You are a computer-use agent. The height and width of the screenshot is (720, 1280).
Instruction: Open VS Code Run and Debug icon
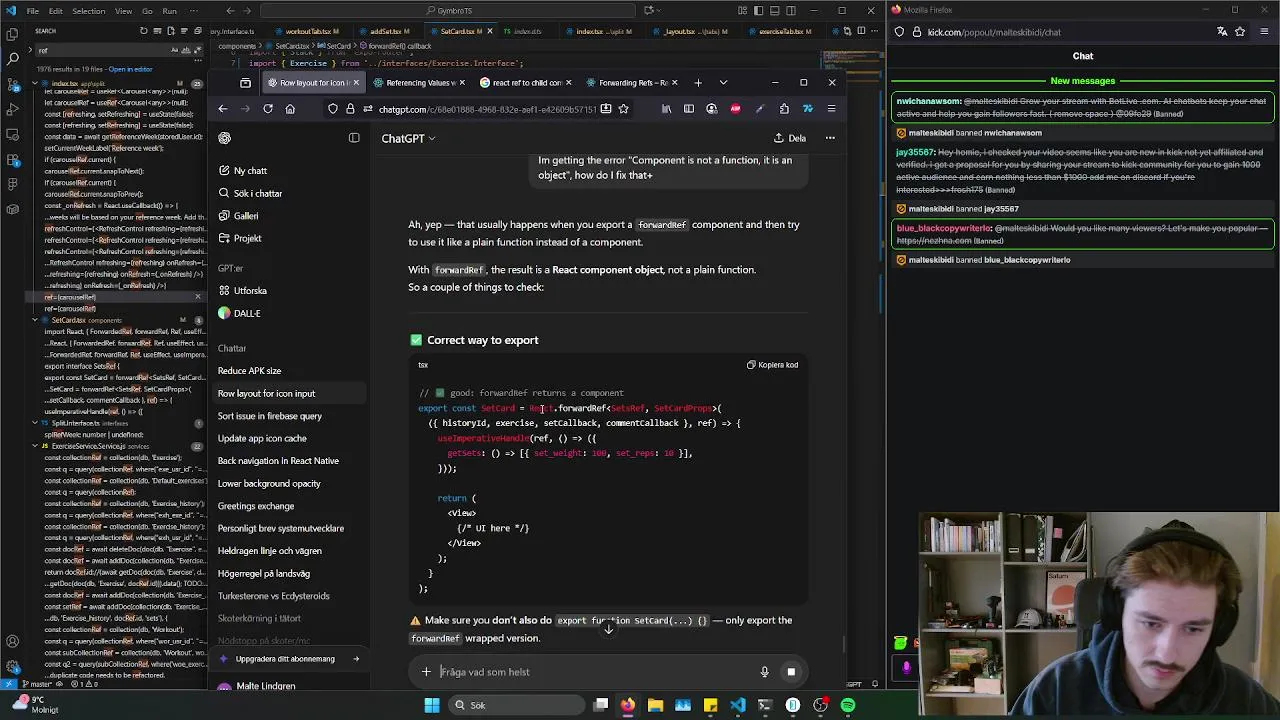pos(12,109)
